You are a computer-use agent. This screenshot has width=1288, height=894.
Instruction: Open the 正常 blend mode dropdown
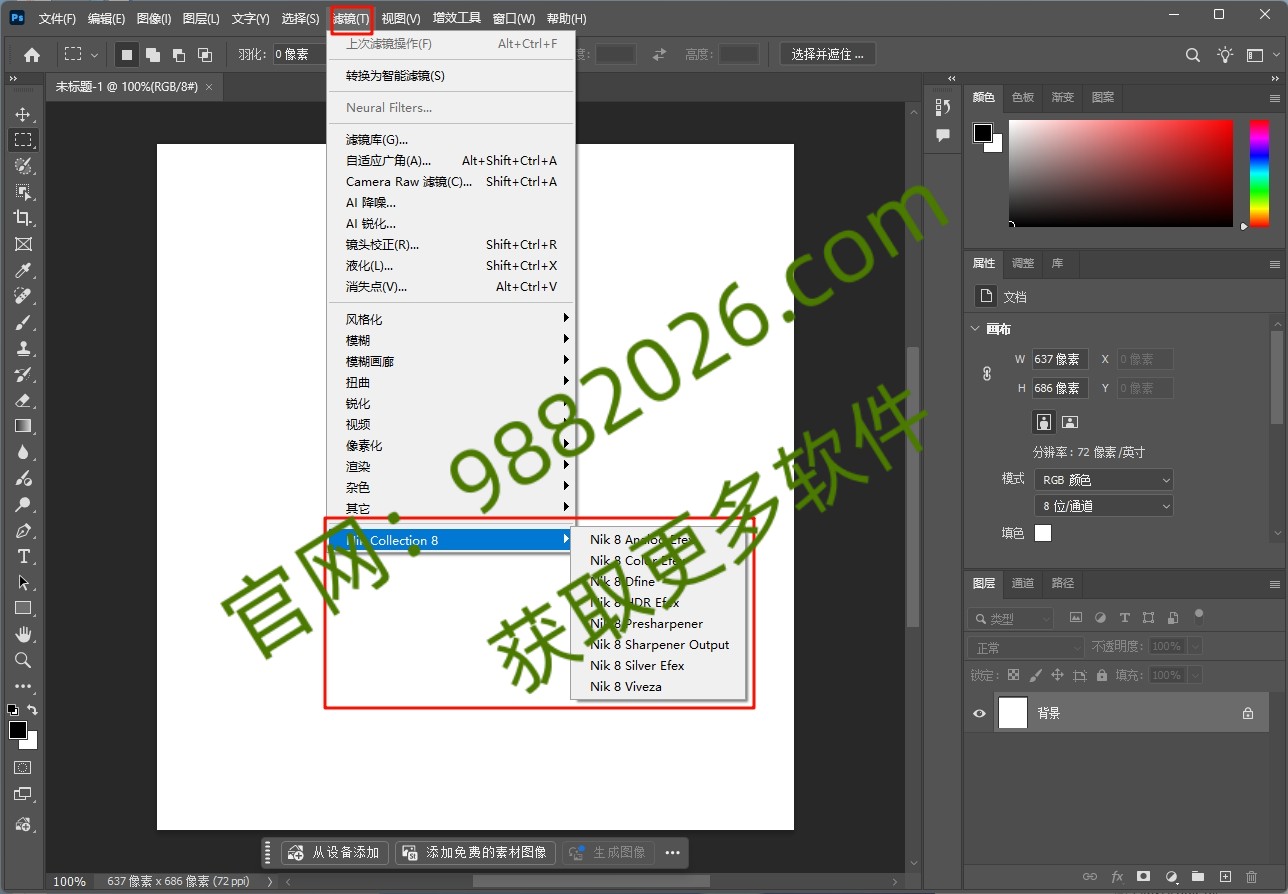pyautogui.click(x=1024, y=646)
